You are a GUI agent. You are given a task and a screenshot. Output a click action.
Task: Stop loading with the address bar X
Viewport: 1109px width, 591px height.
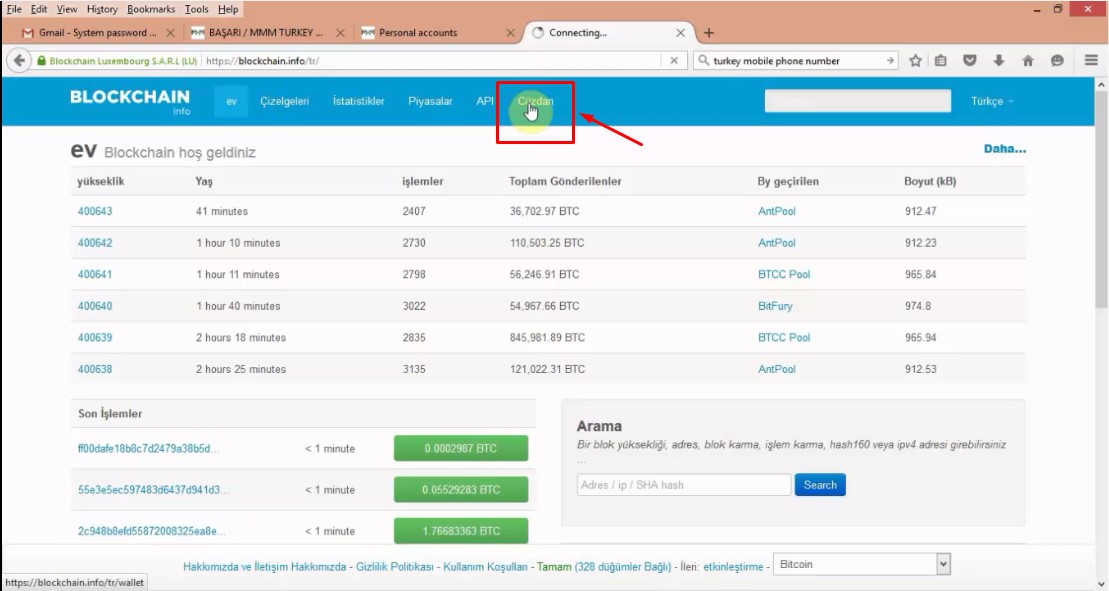[x=674, y=61]
